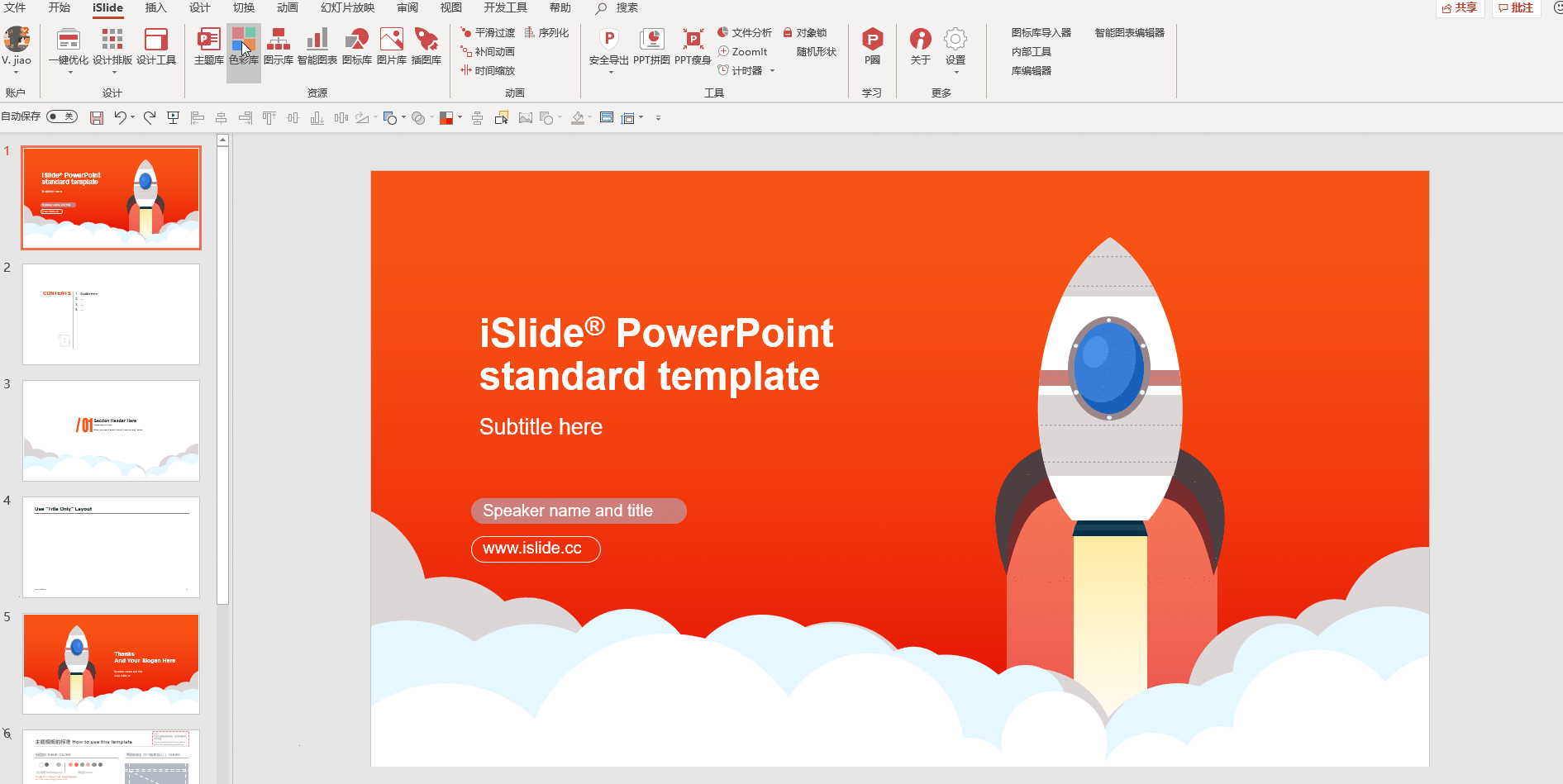Open the 图片库 picture library
1563x784 pixels.
tap(392, 45)
